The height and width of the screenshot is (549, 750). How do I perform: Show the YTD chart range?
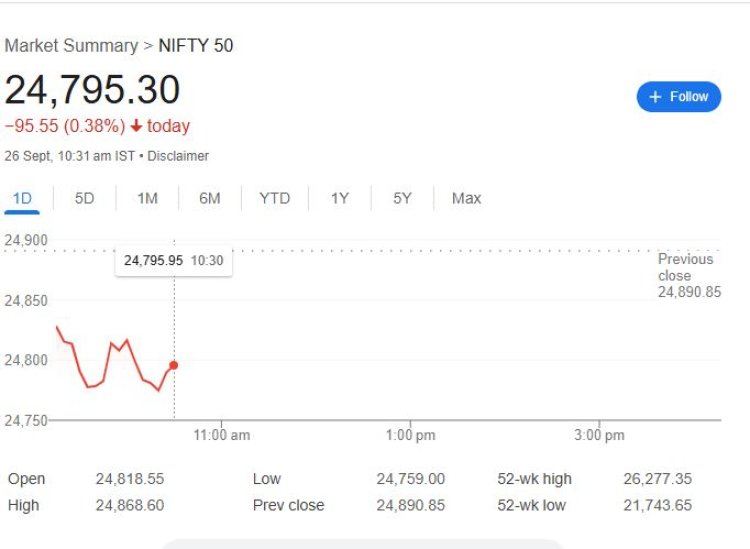274,198
